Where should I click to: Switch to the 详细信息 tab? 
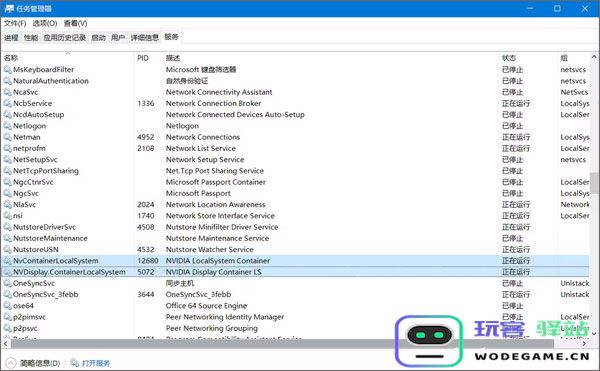pos(144,37)
